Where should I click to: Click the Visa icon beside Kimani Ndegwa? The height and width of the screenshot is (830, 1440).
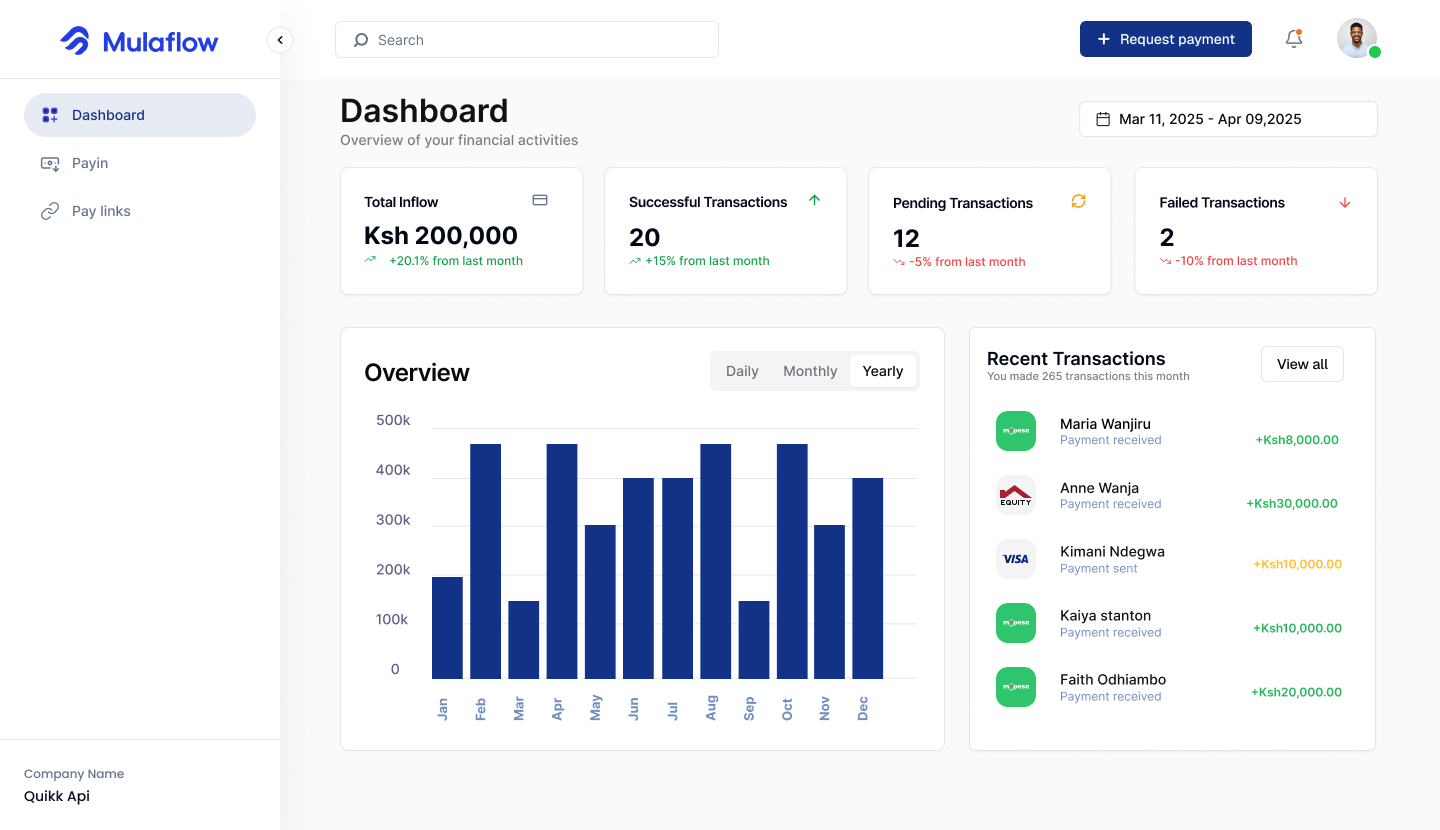(1016, 559)
